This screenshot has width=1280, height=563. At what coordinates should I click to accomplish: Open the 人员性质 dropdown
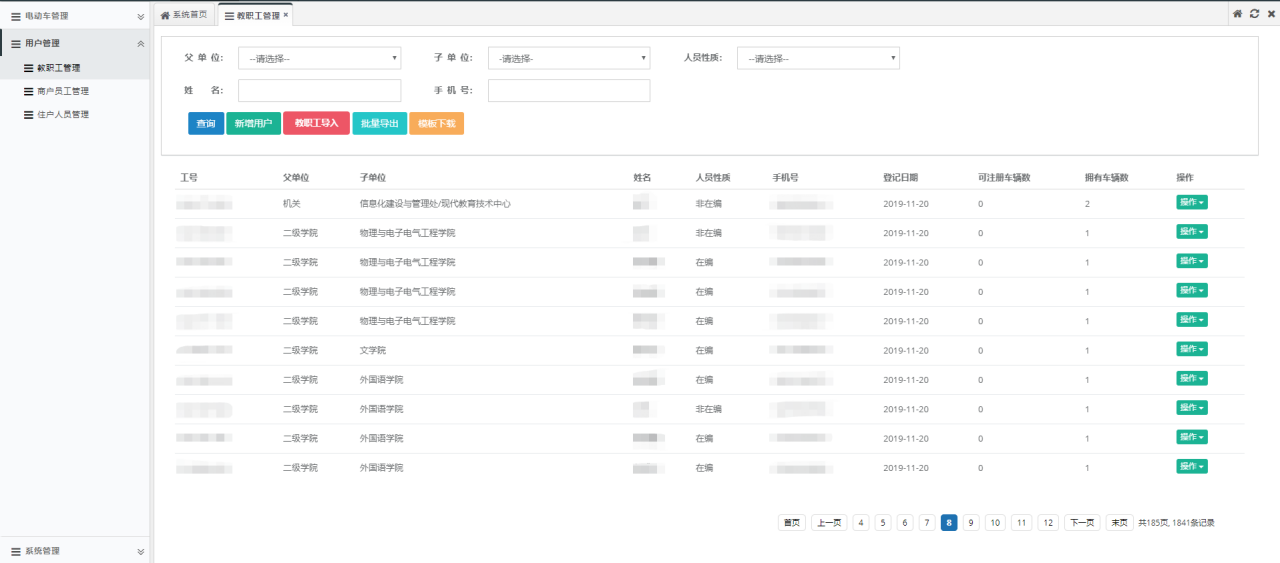click(818, 58)
